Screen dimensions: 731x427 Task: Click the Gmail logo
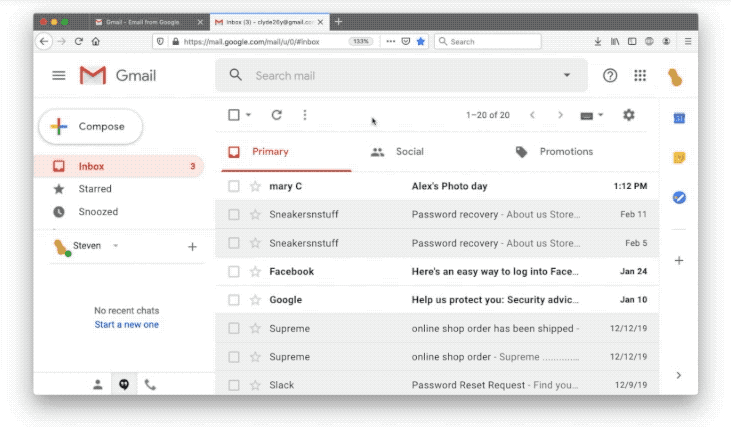point(118,76)
